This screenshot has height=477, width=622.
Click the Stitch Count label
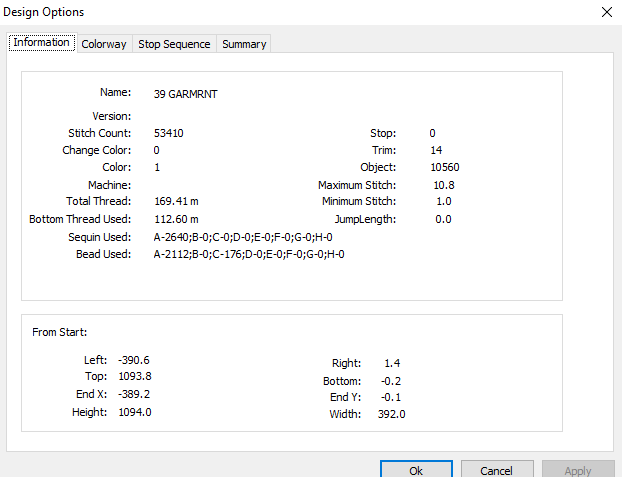[x=99, y=133]
